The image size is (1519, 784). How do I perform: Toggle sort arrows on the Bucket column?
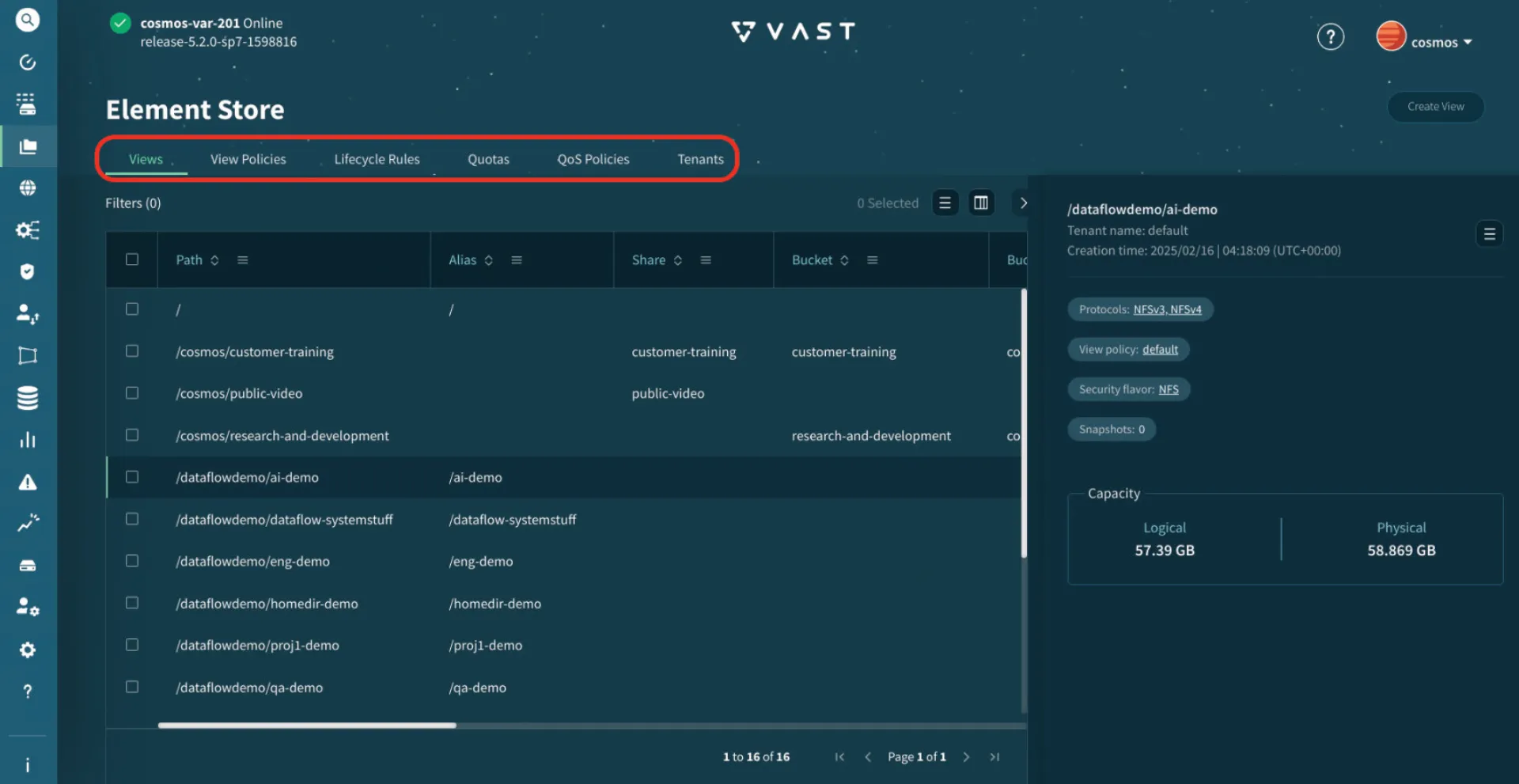pos(845,260)
